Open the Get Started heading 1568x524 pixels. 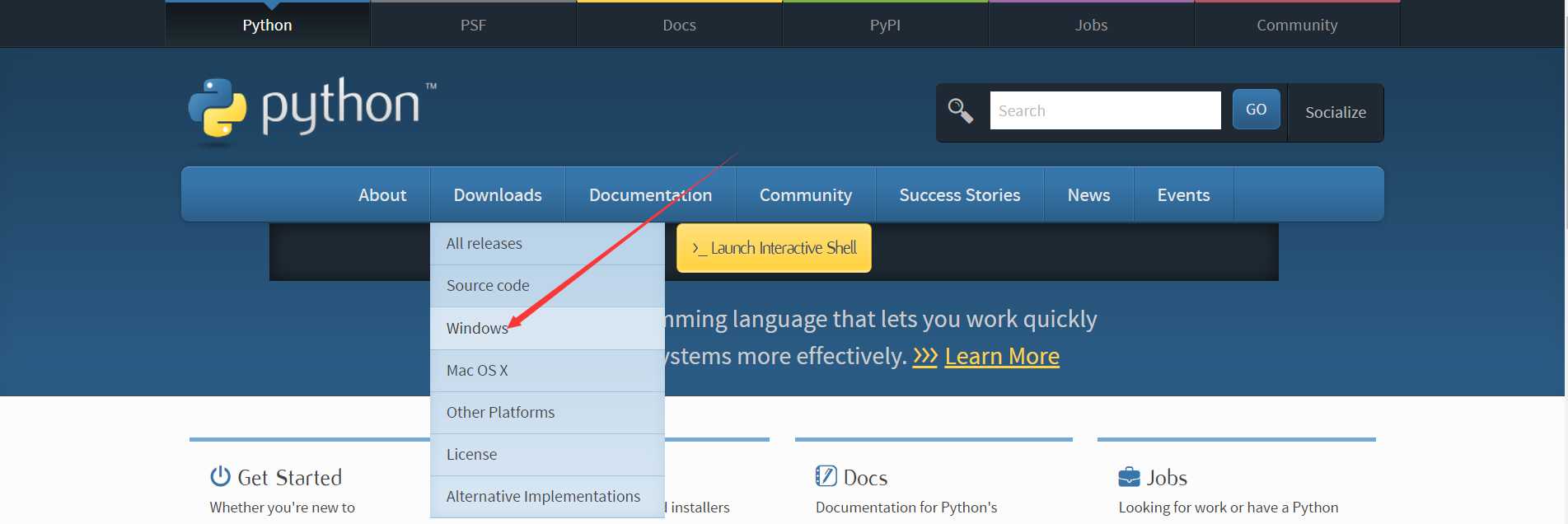(289, 478)
